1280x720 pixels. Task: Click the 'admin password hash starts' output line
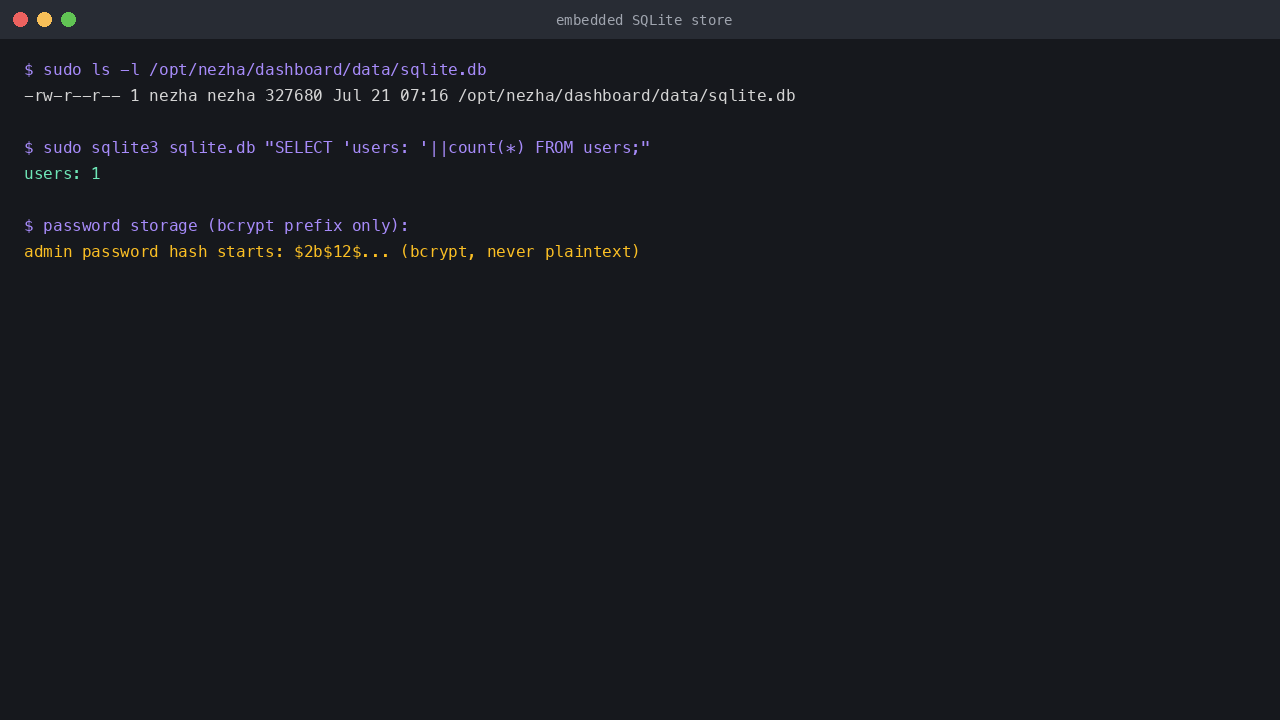(332, 252)
